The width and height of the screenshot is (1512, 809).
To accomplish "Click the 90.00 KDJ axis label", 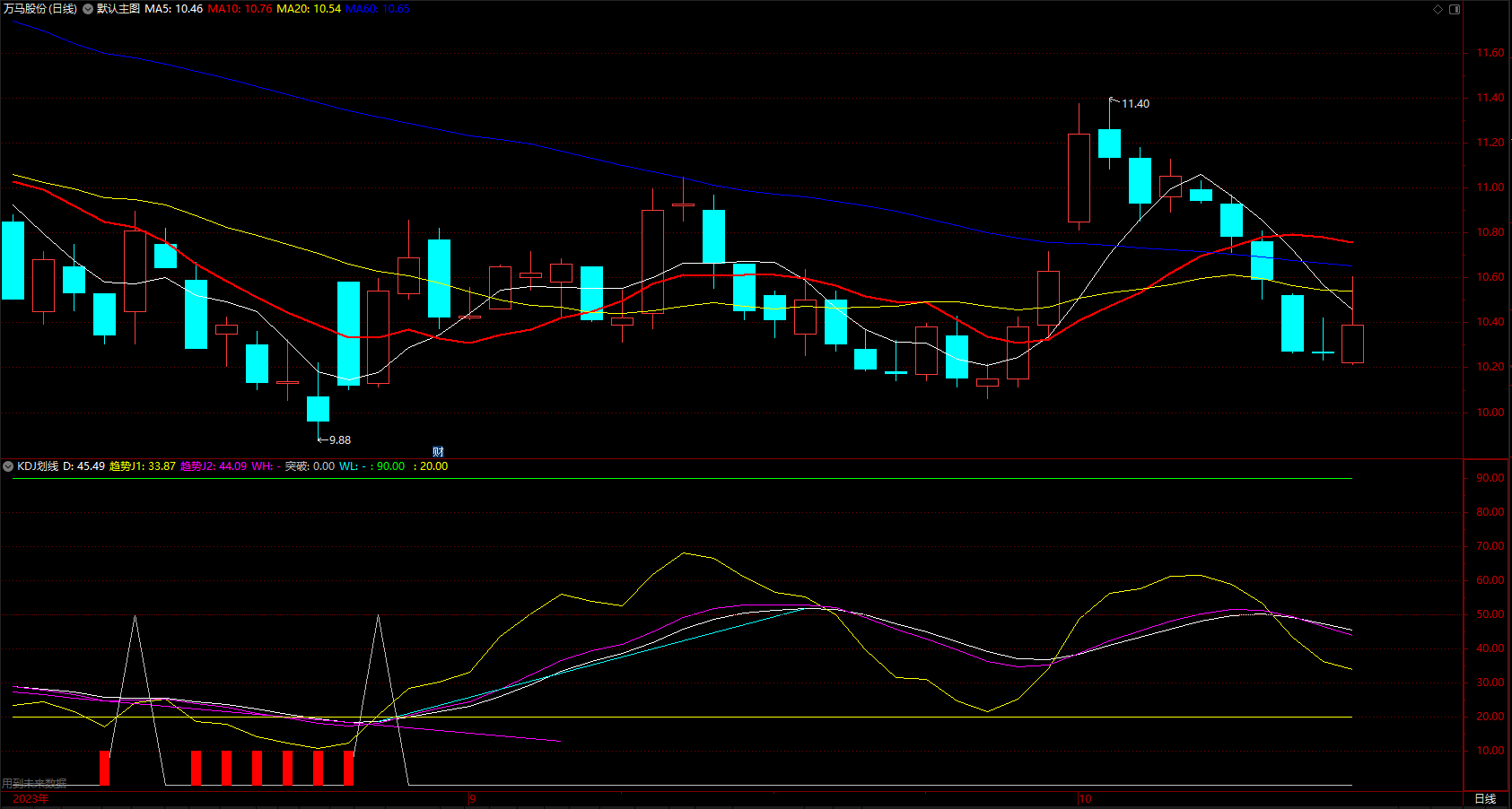I will point(1490,478).
